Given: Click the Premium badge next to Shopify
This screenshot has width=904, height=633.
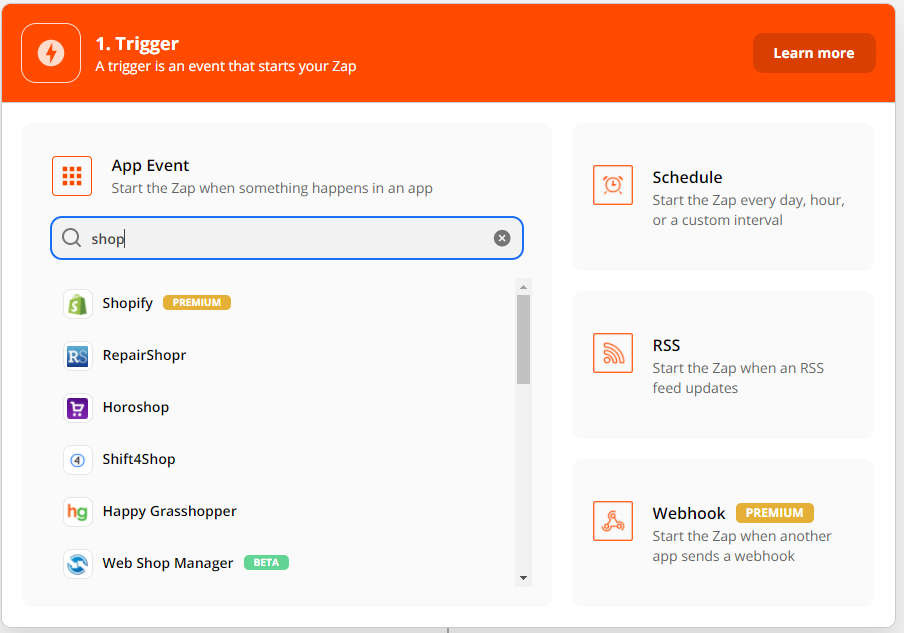Looking at the screenshot, I should click(197, 303).
